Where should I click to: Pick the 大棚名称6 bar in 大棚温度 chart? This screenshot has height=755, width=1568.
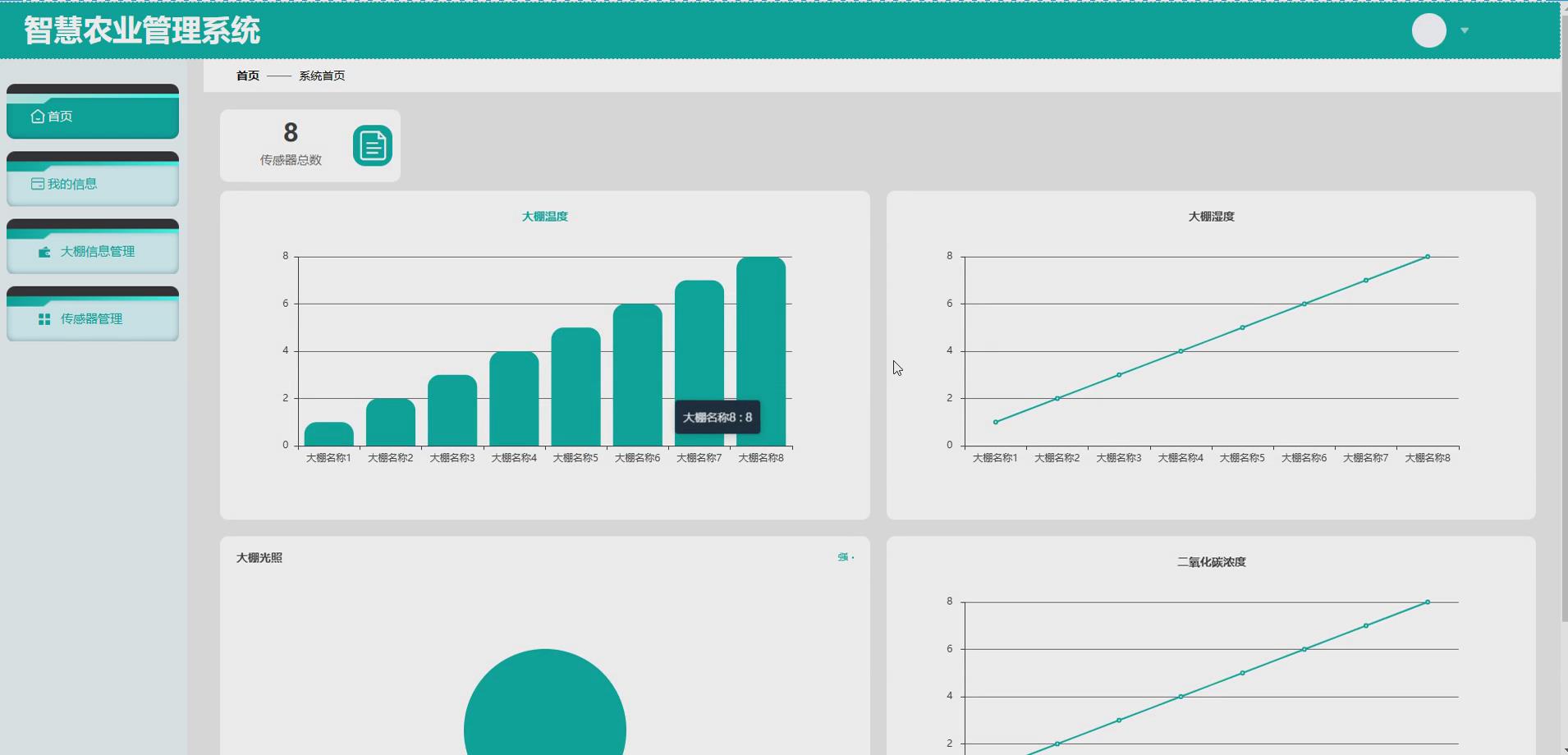click(638, 375)
